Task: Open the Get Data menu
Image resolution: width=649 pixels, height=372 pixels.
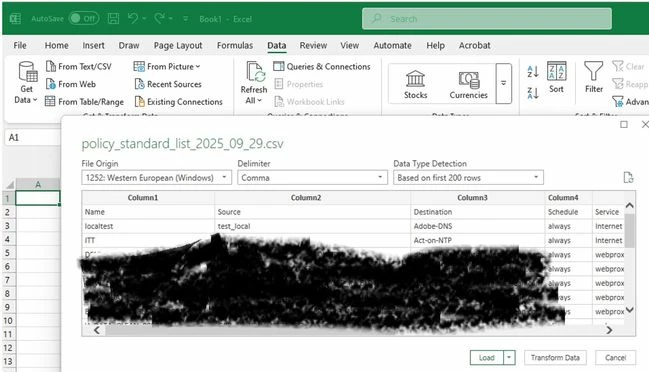Action: pos(27,83)
